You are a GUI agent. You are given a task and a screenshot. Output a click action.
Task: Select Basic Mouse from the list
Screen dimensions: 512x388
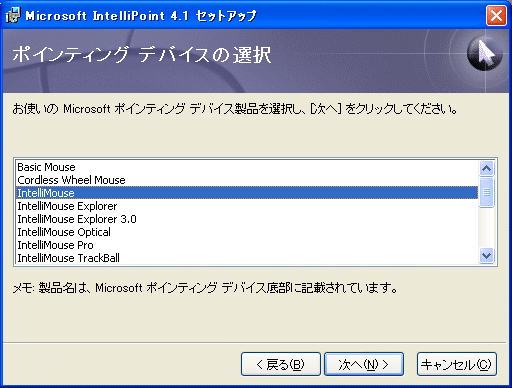[x=247, y=167]
